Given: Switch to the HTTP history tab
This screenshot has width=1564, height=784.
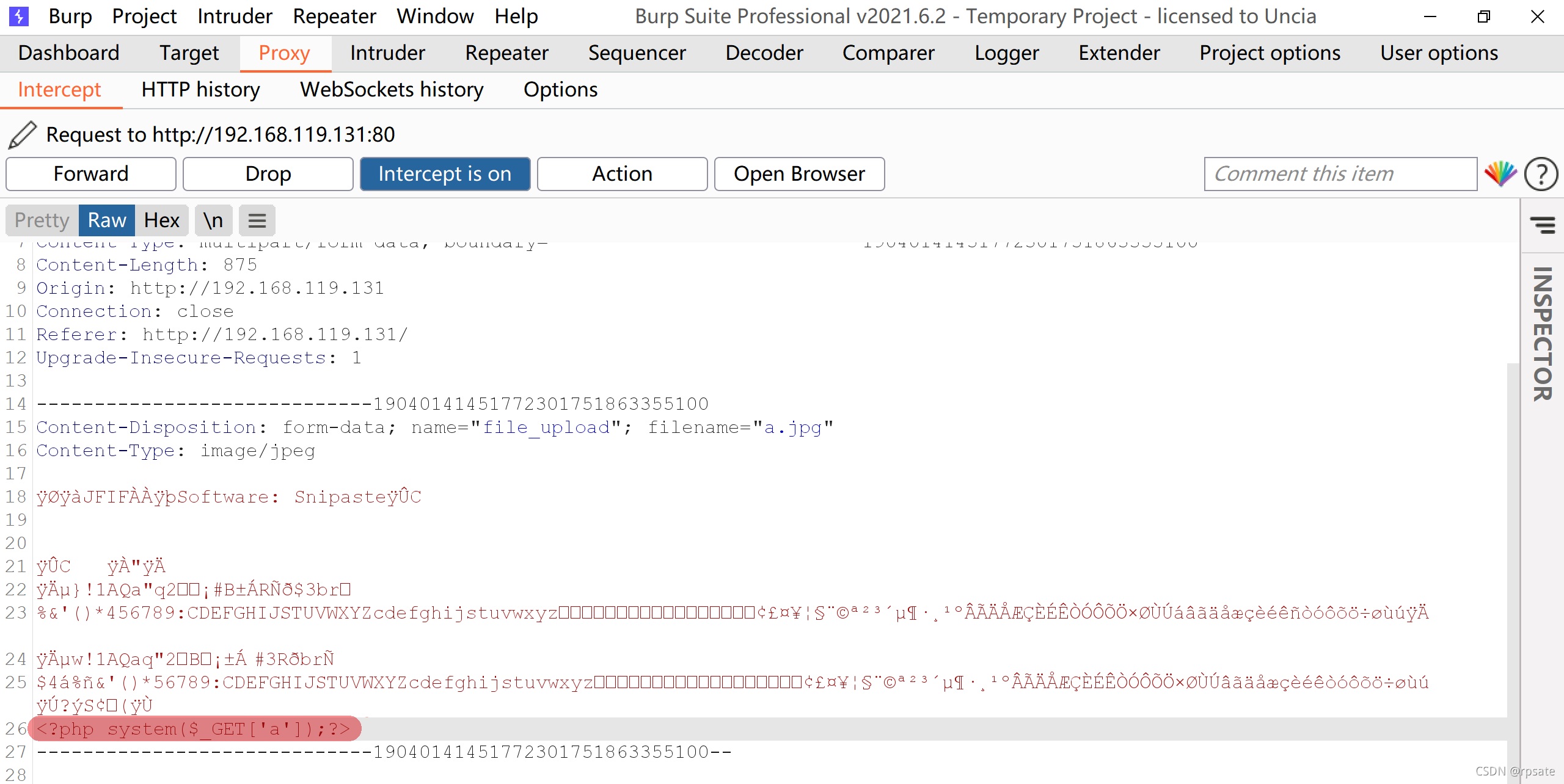Looking at the screenshot, I should 200,90.
